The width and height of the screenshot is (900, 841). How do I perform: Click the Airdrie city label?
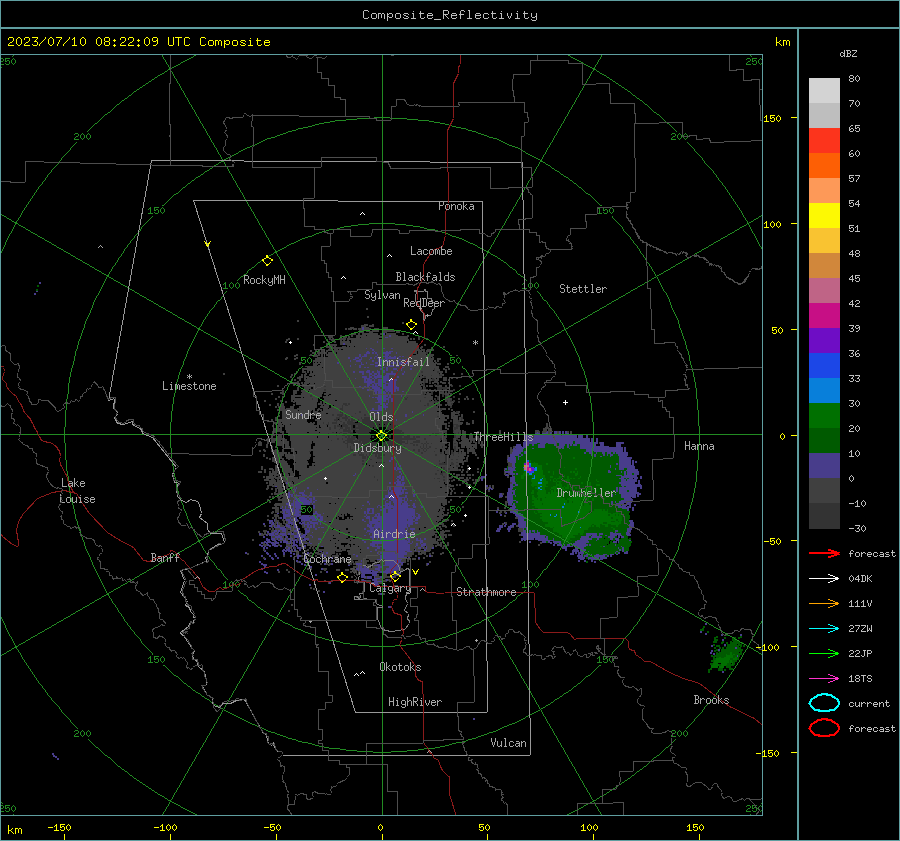click(394, 534)
